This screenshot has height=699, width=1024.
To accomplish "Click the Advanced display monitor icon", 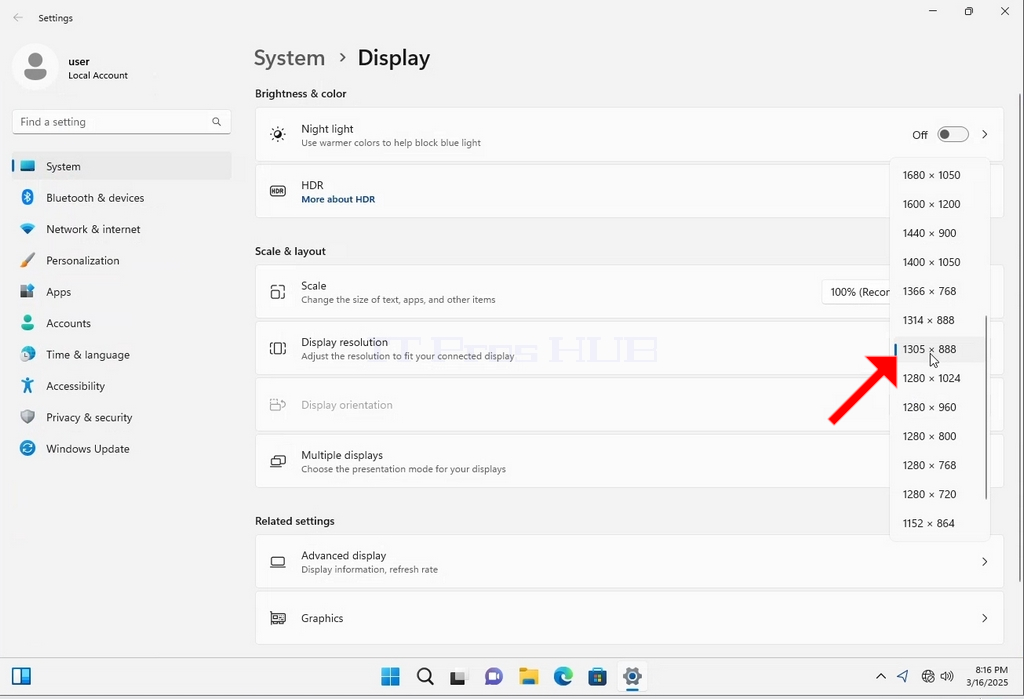I will 278,562.
